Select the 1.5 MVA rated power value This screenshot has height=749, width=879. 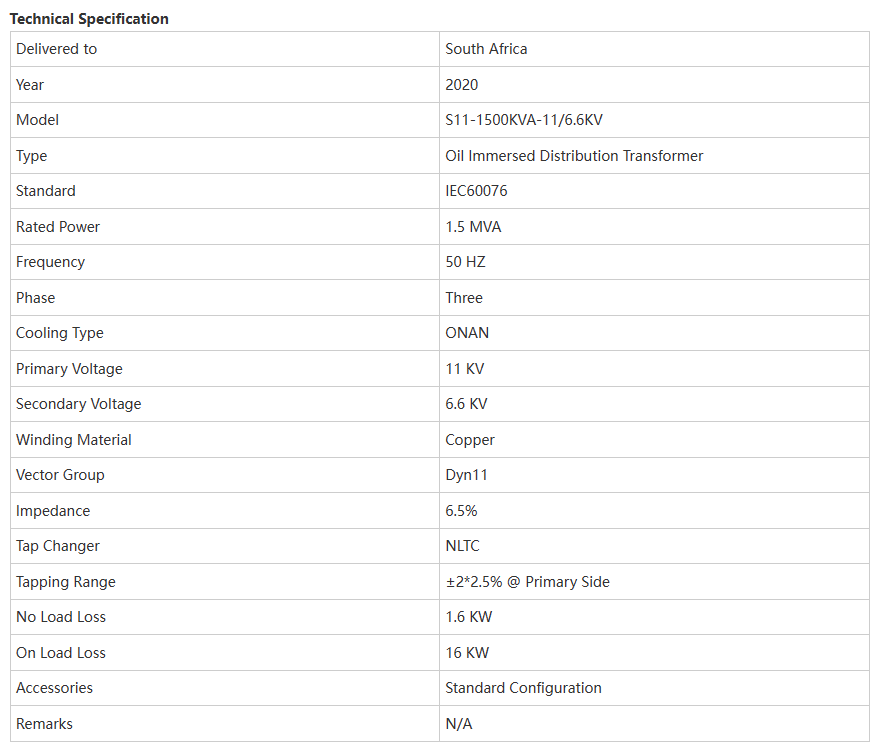coord(473,227)
